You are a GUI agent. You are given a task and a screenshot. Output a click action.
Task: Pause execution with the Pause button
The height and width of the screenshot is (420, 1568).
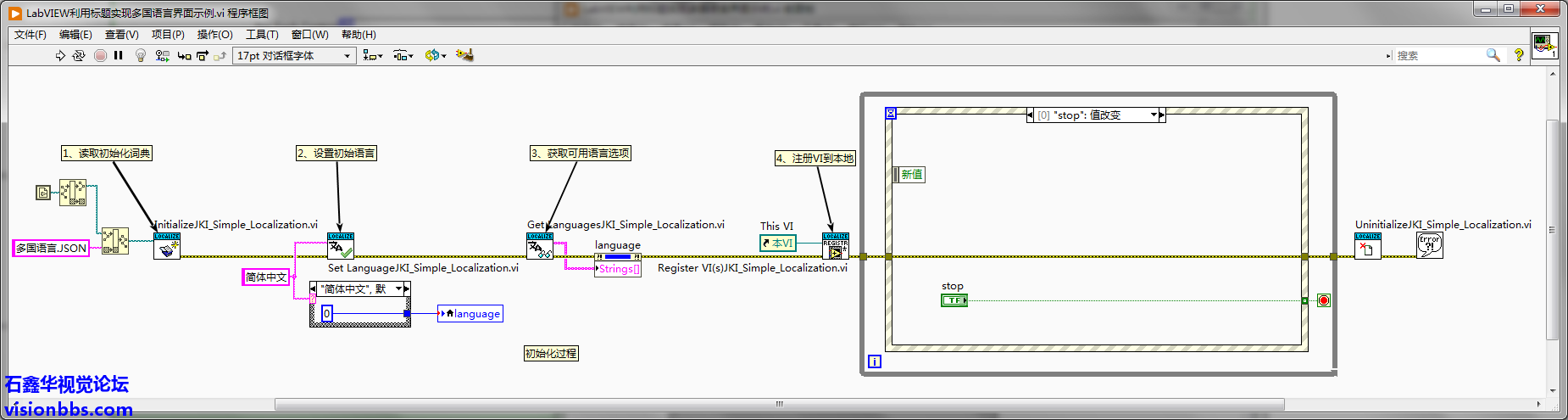(119, 55)
